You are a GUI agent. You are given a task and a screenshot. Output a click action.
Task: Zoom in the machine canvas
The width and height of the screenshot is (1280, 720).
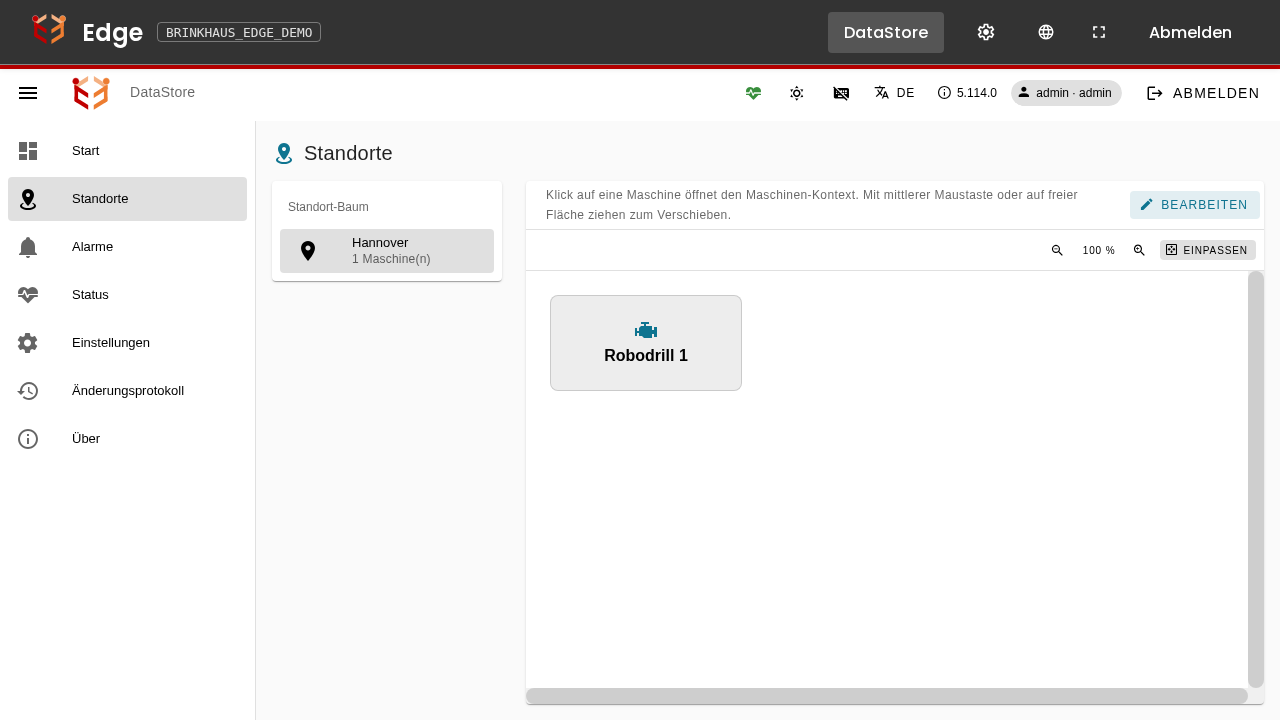click(x=1139, y=250)
